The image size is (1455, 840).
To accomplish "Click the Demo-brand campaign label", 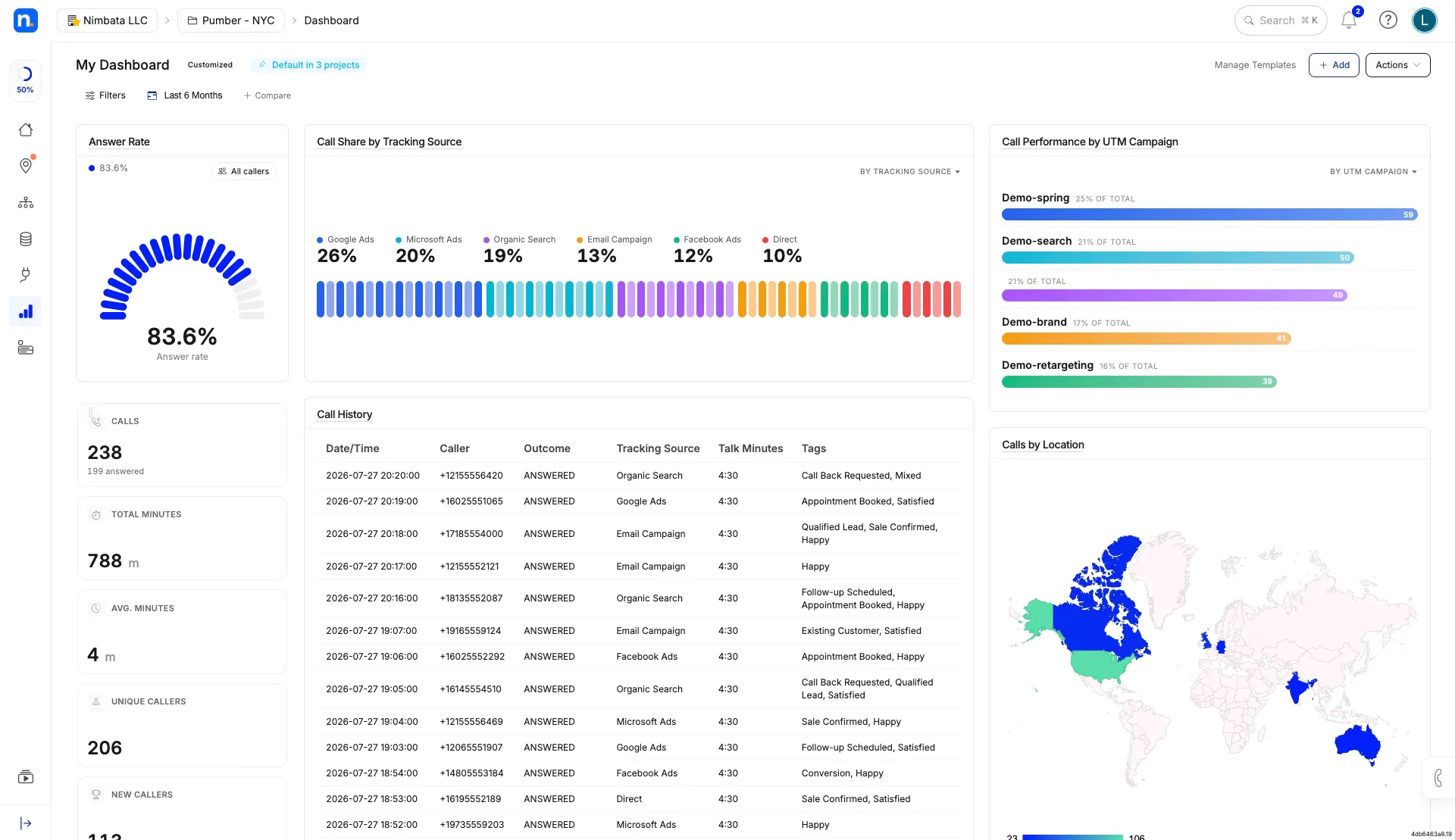I will tap(1034, 322).
